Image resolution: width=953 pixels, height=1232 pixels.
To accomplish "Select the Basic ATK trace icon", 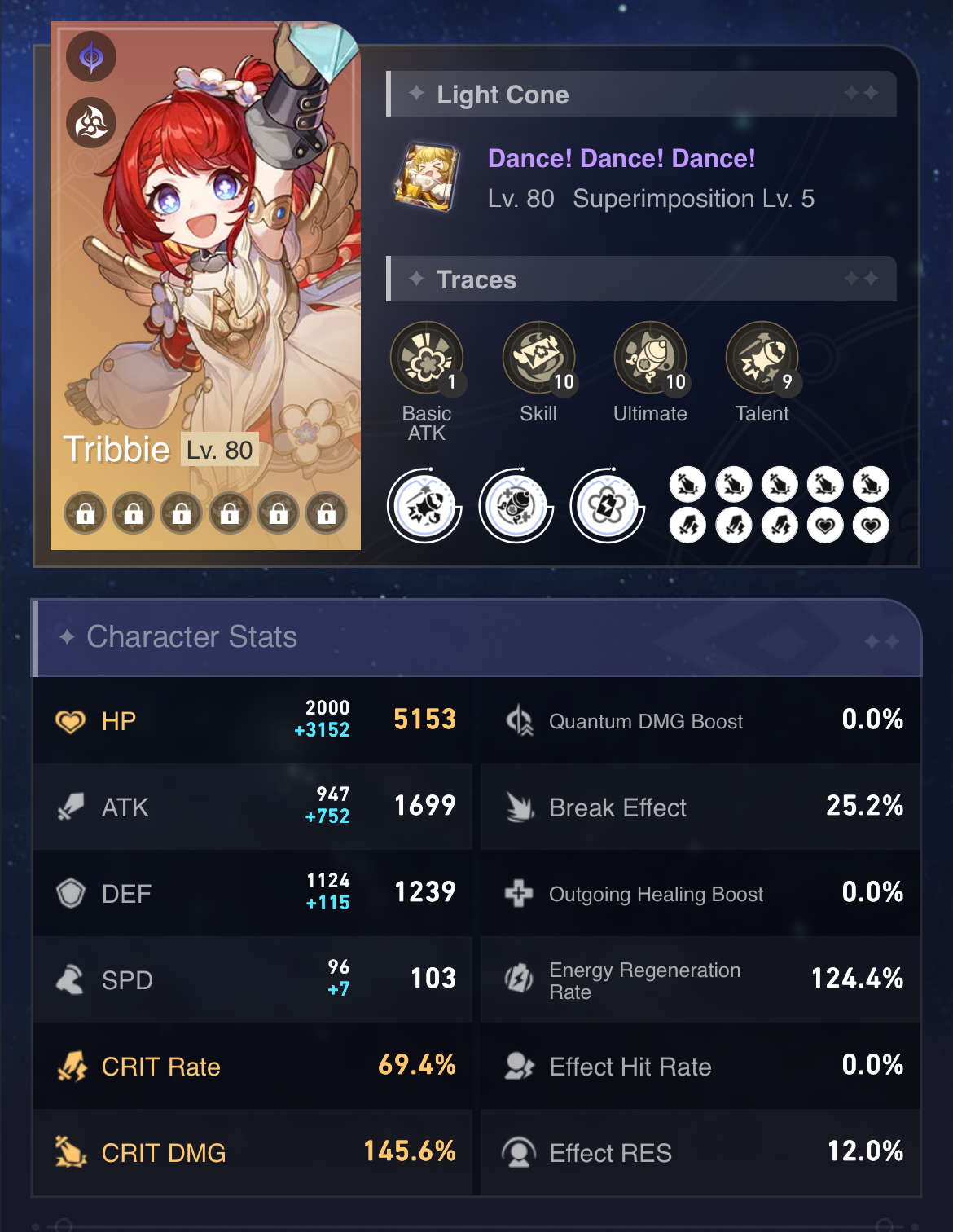I will point(427,359).
